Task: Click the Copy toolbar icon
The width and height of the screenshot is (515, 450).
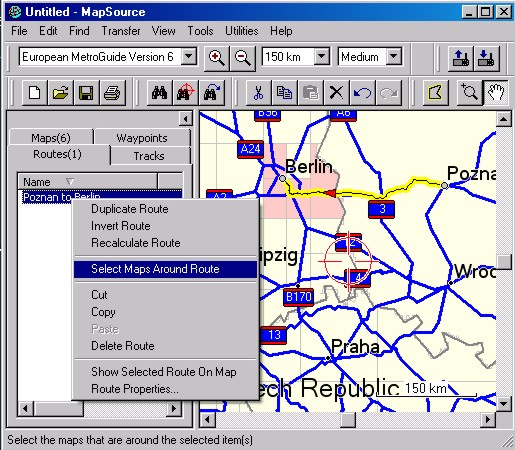Action: tap(284, 92)
